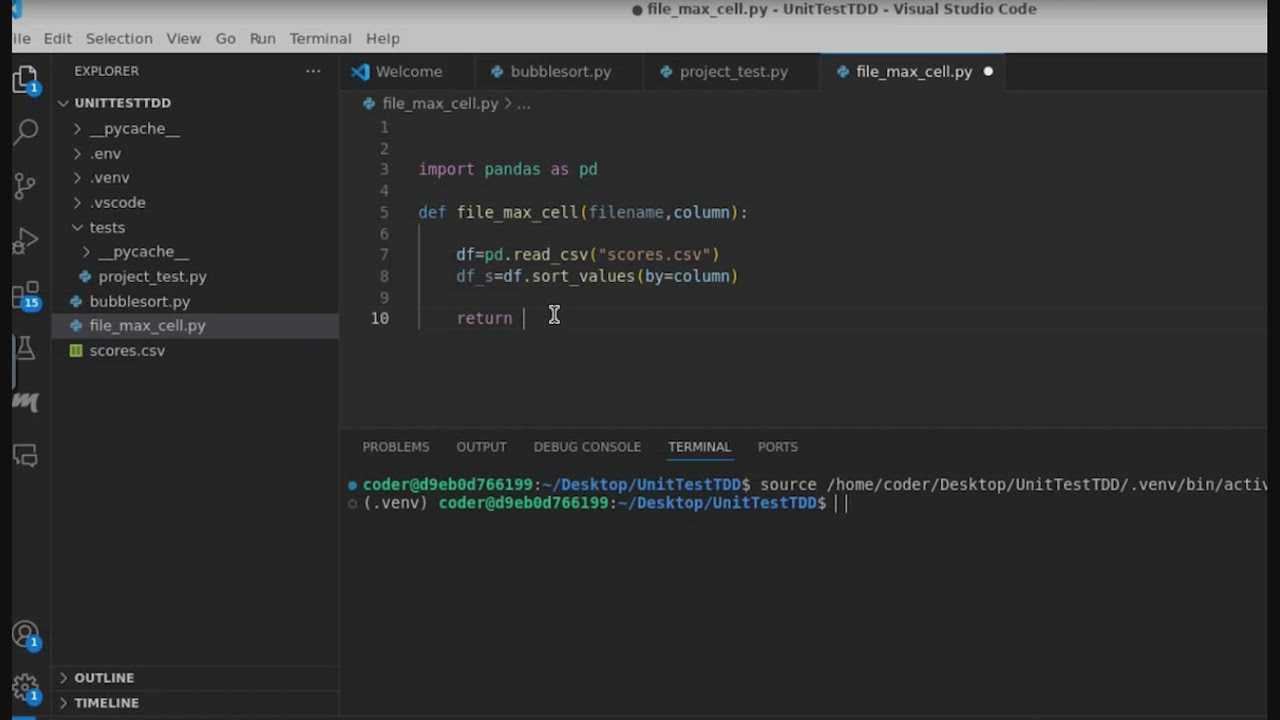Open the Manage gear icon

point(25,687)
